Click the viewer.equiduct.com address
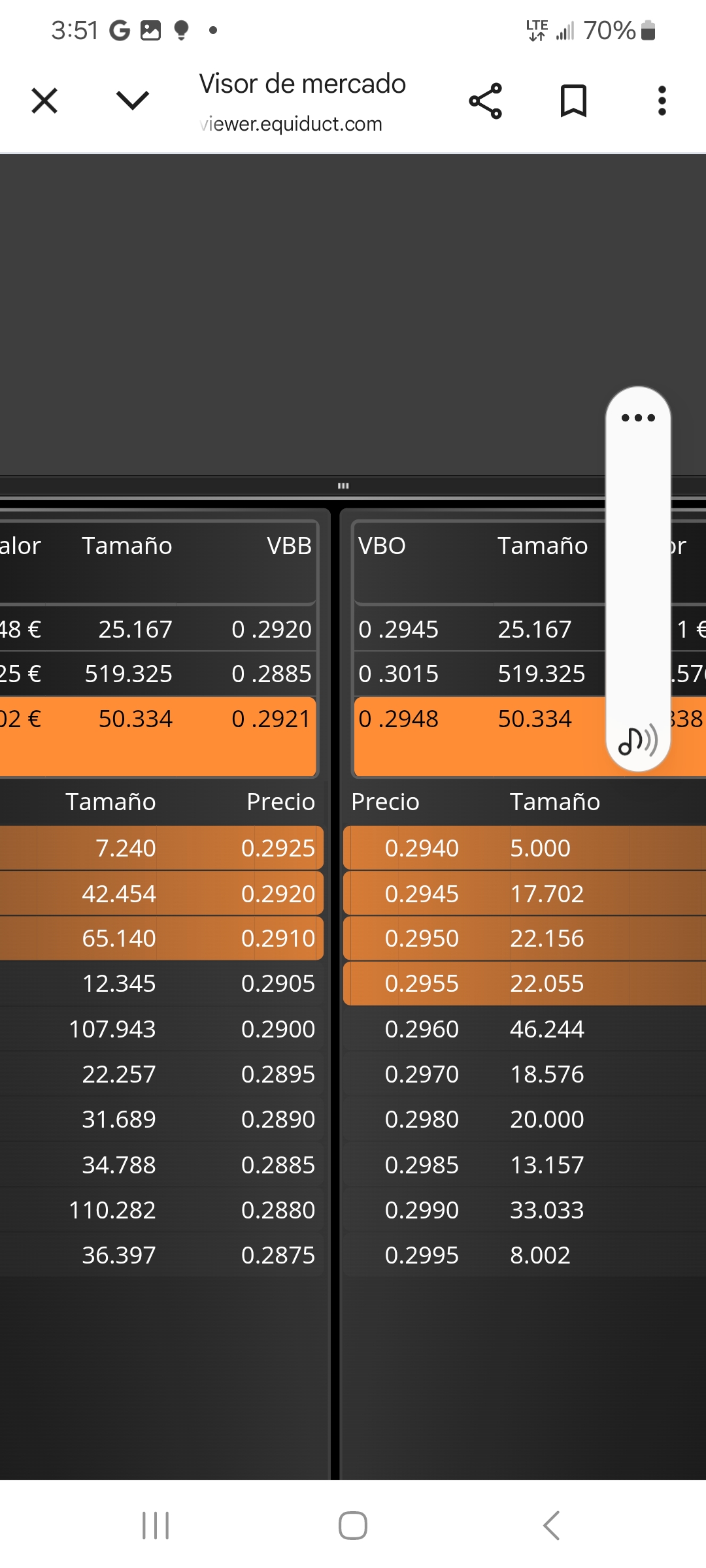 292,124
